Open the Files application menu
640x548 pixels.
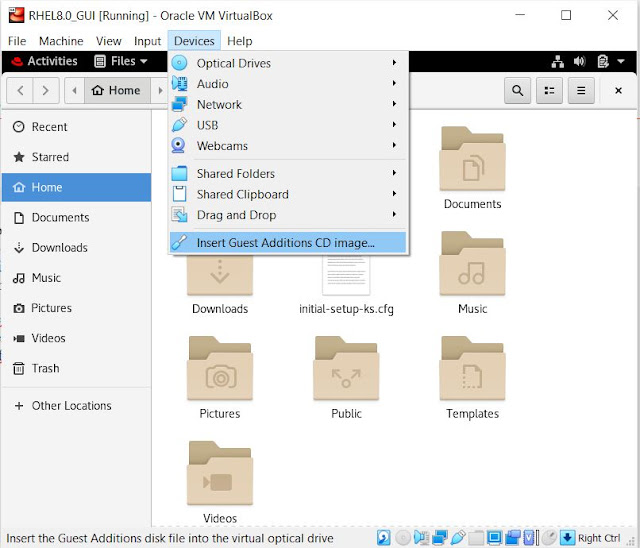click(121, 61)
